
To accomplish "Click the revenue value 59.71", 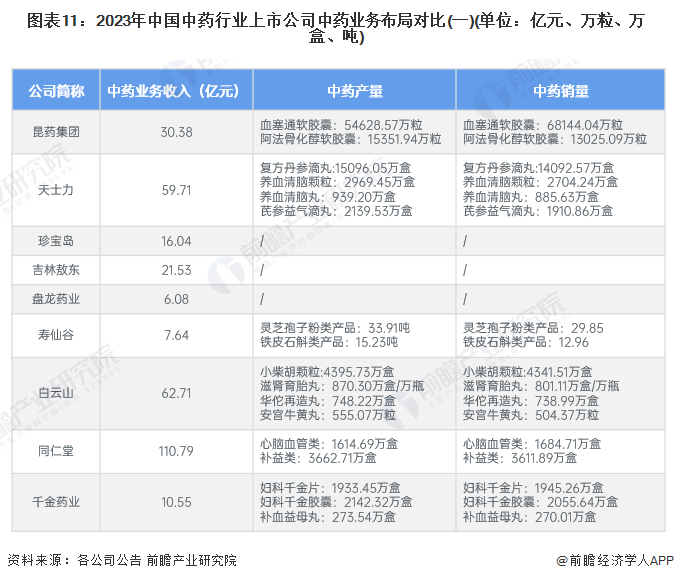I will tap(176, 190).
